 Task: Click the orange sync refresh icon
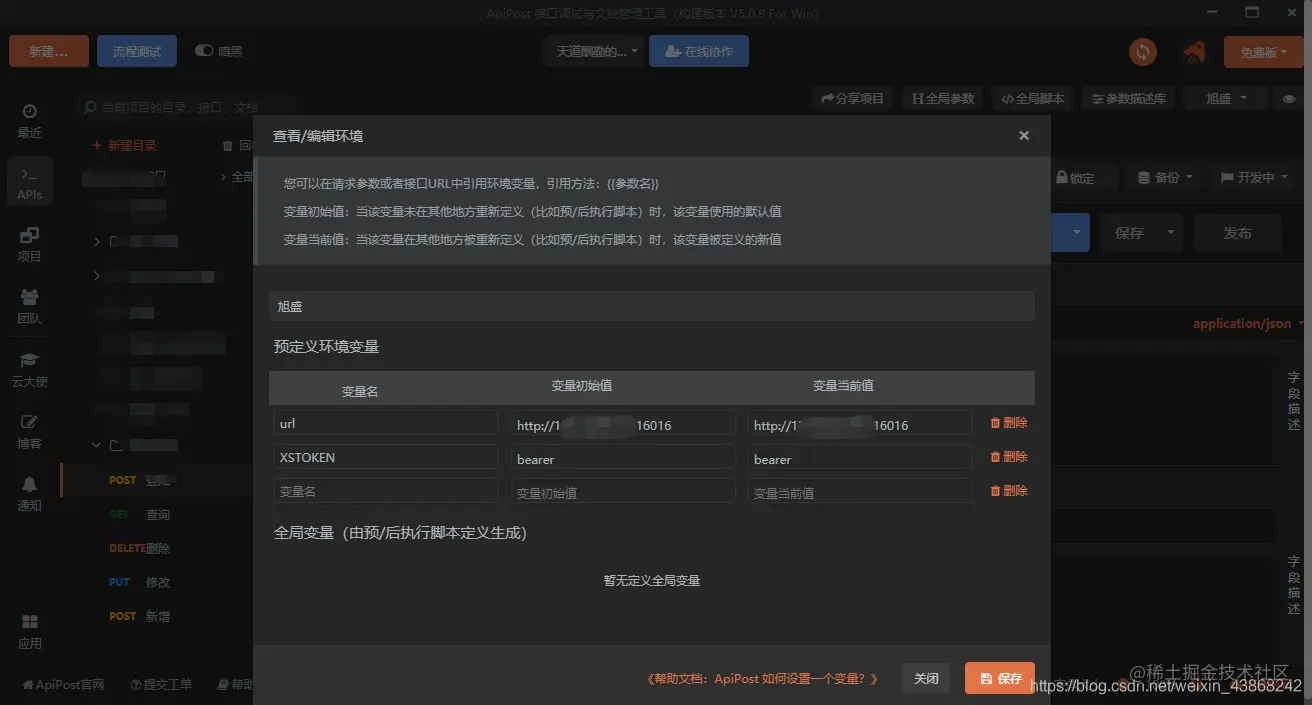pos(1143,51)
